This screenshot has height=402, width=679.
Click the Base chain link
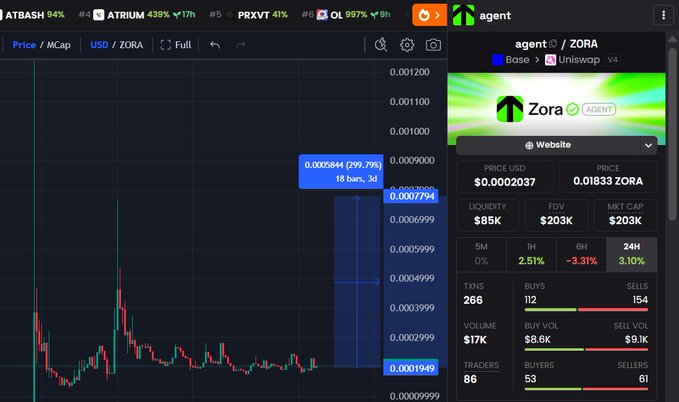[x=511, y=60]
